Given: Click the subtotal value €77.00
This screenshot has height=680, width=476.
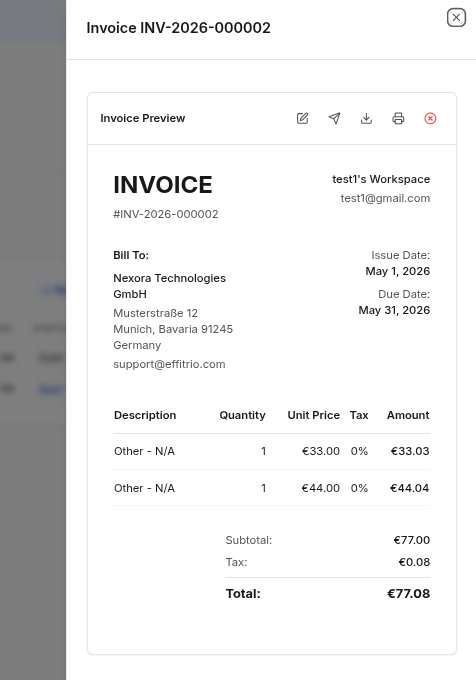Looking at the screenshot, I should (x=411, y=540).
